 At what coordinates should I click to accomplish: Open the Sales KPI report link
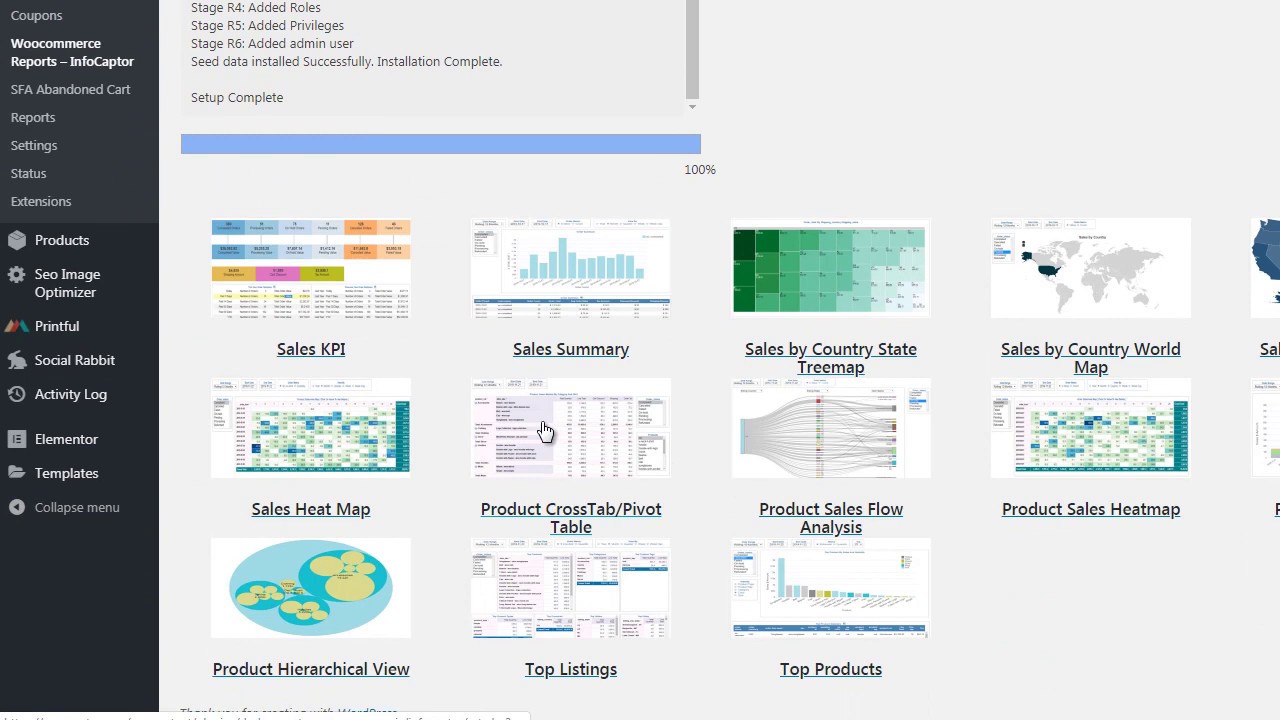(311, 349)
